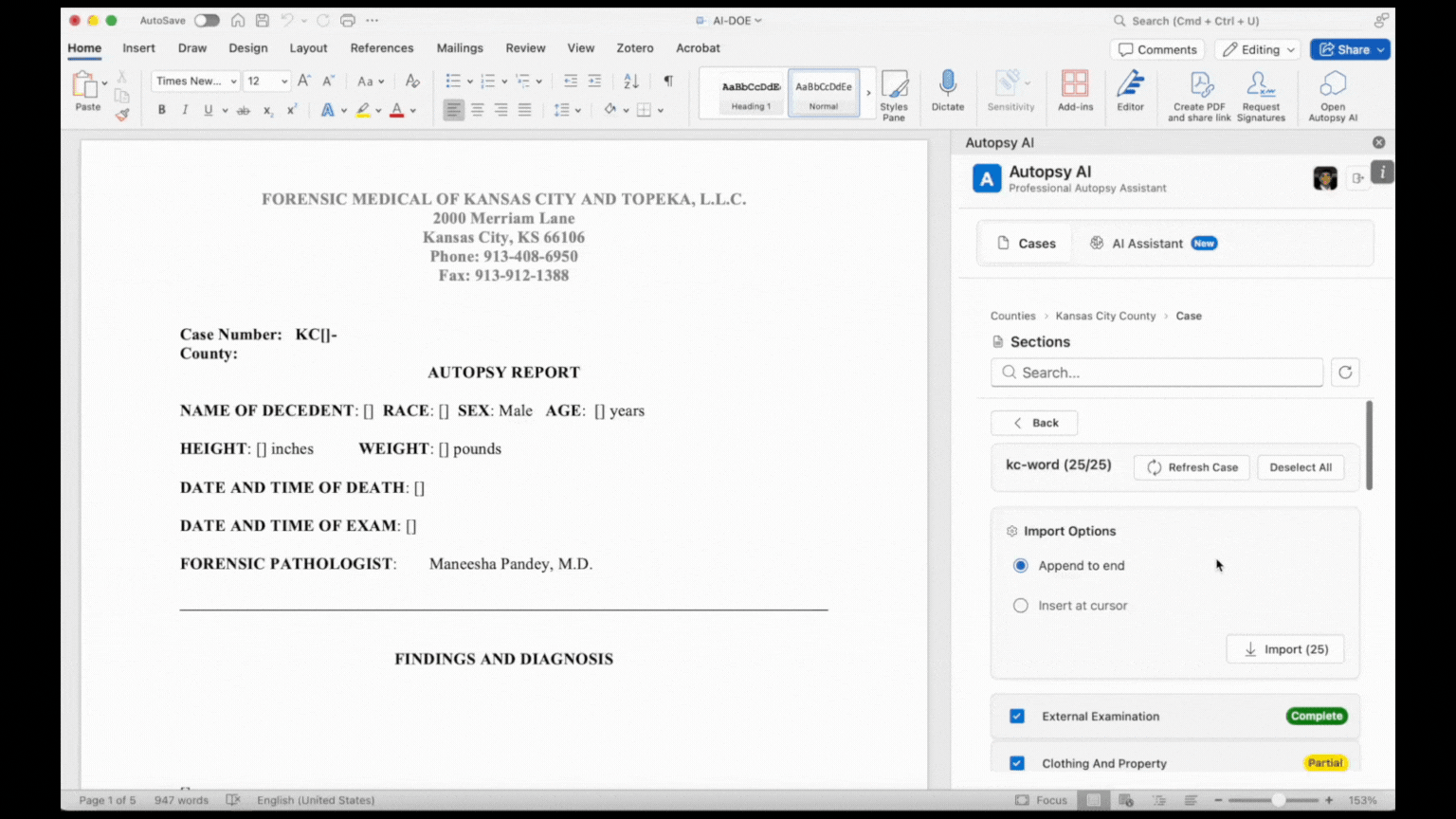
Task: Click the Sections search field
Action: point(1156,372)
